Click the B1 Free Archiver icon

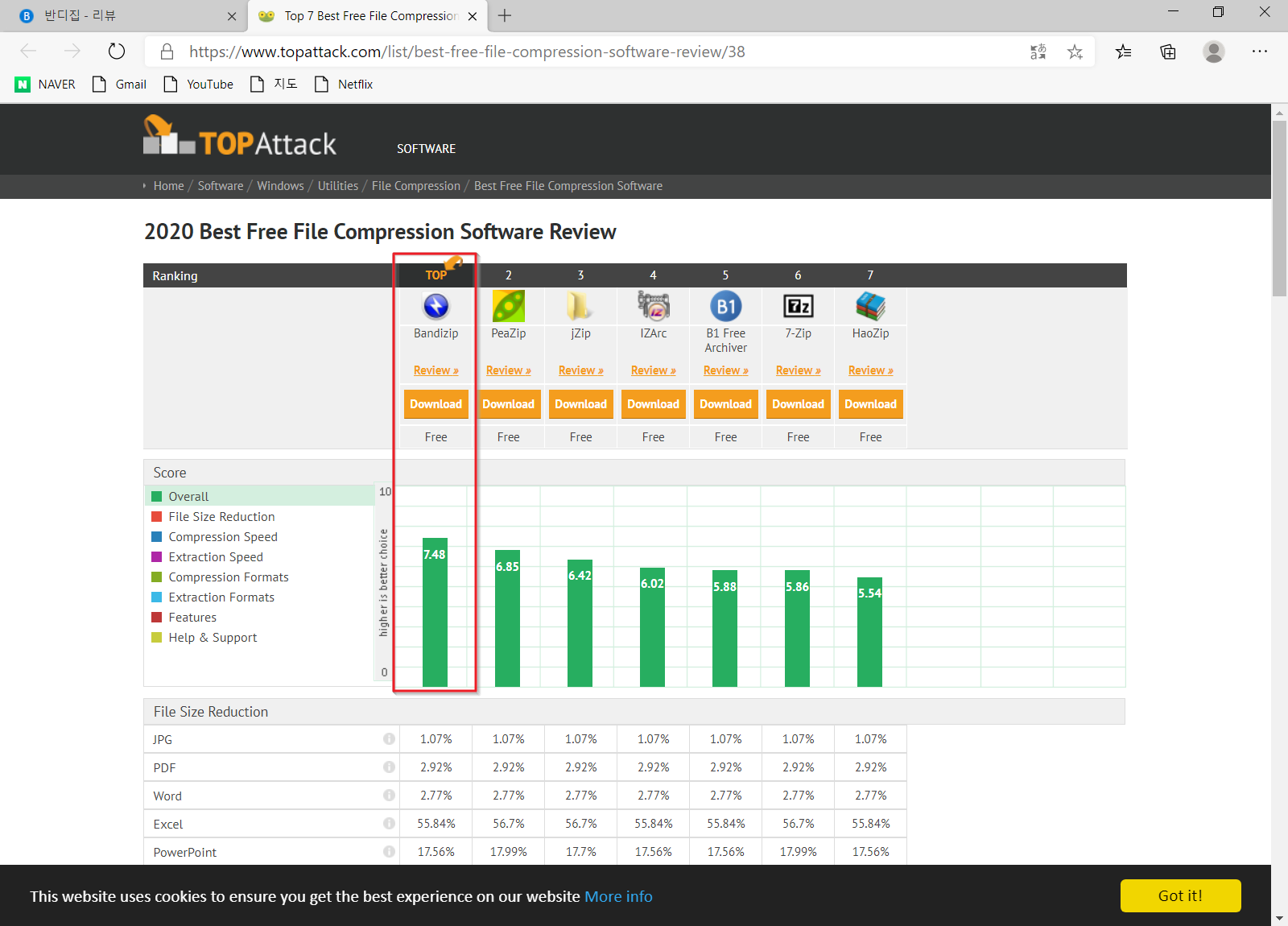click(726, 306)
